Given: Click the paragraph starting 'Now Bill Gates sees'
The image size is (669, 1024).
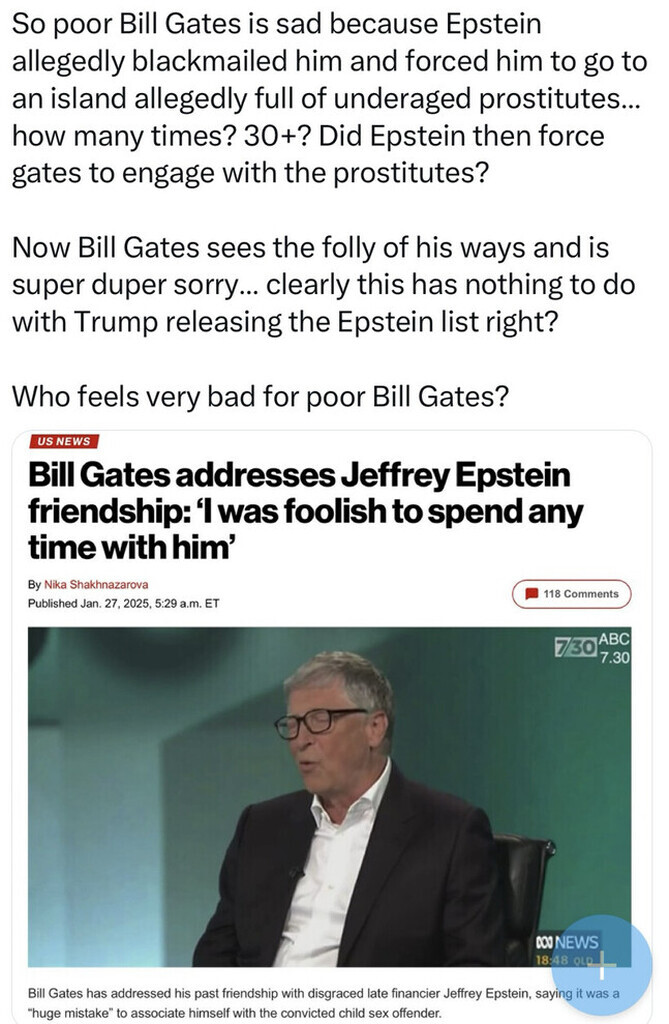Looking at the screenshot, I should [x=323, y=285].
